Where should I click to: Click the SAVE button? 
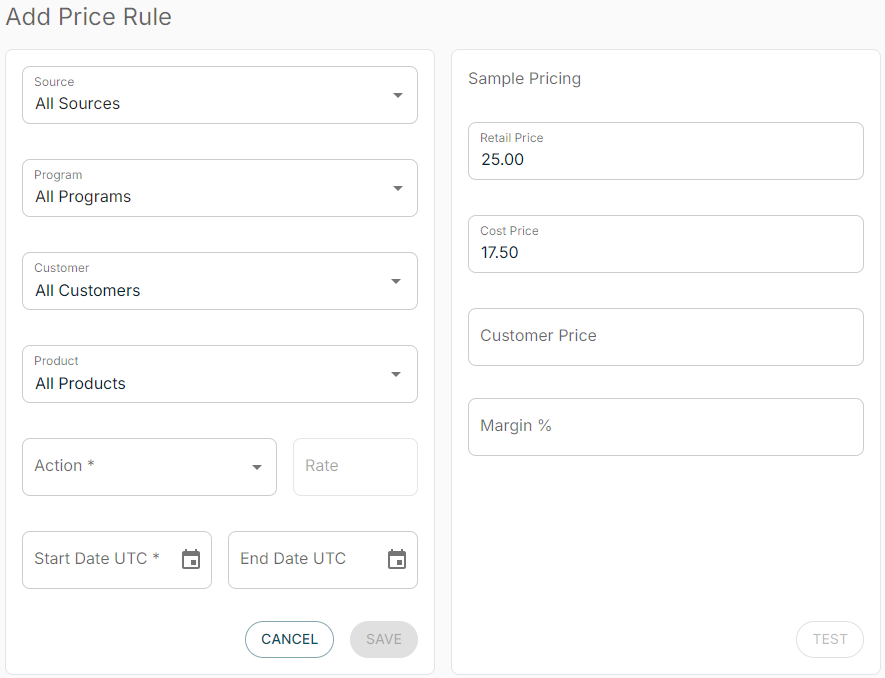383,639
